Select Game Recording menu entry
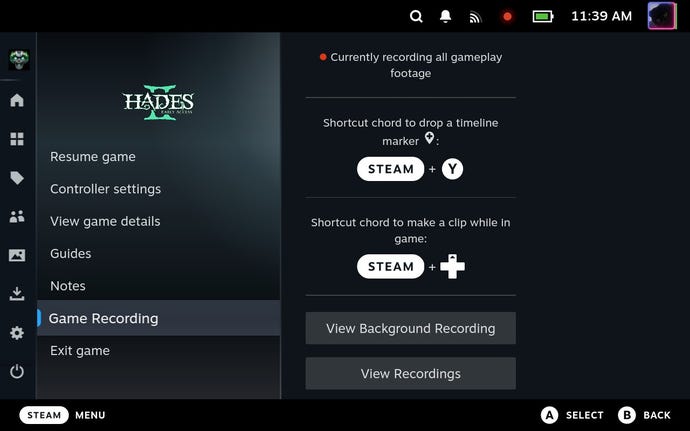Image resolution: width=690 pixels, height=431 pixels. [x=158, y=318]
